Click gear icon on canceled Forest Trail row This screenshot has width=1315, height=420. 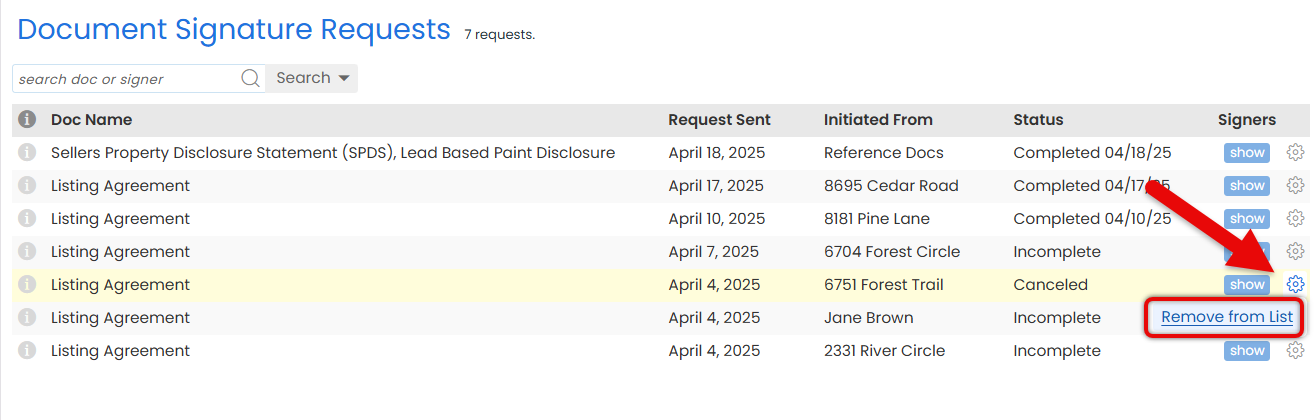pyautogui.click(x=1295, y=285)
